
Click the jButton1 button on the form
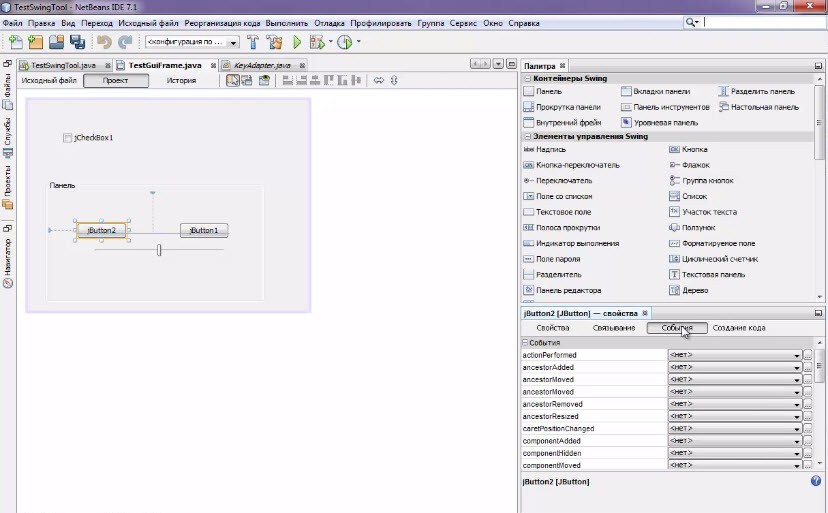coord(204,230)
